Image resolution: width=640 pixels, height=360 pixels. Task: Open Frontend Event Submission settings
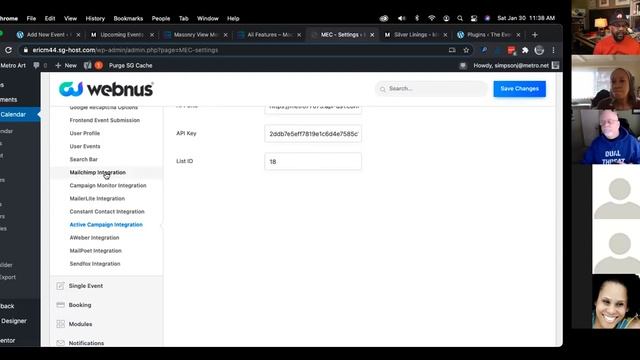pyautogui.click(x=104, y=120)
